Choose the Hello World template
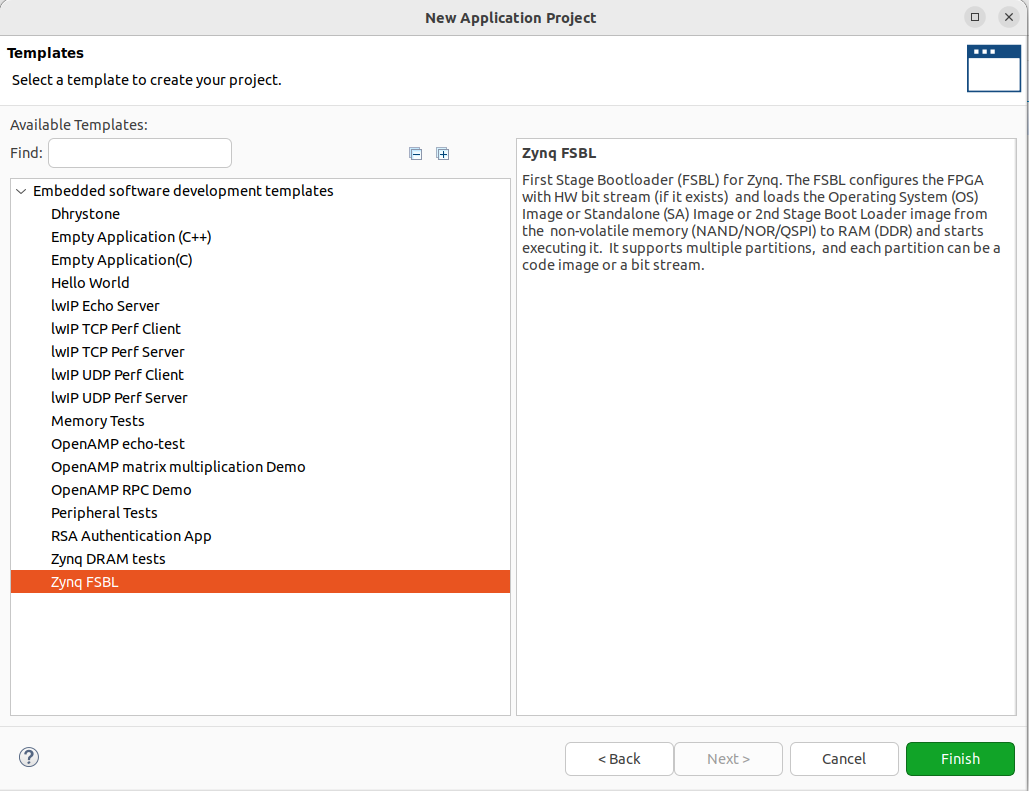This screenshot has width=1029, height=791. pyautogui.click(x=91, y=283)
